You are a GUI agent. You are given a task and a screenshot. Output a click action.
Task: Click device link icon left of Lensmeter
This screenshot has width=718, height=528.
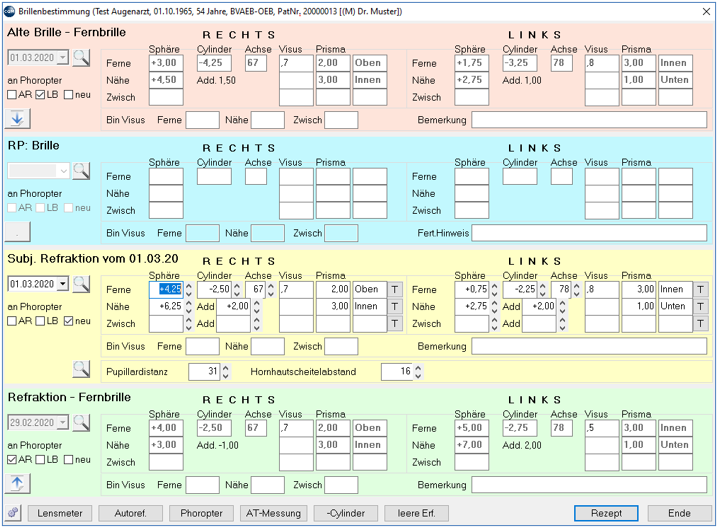tap(13, 513)
